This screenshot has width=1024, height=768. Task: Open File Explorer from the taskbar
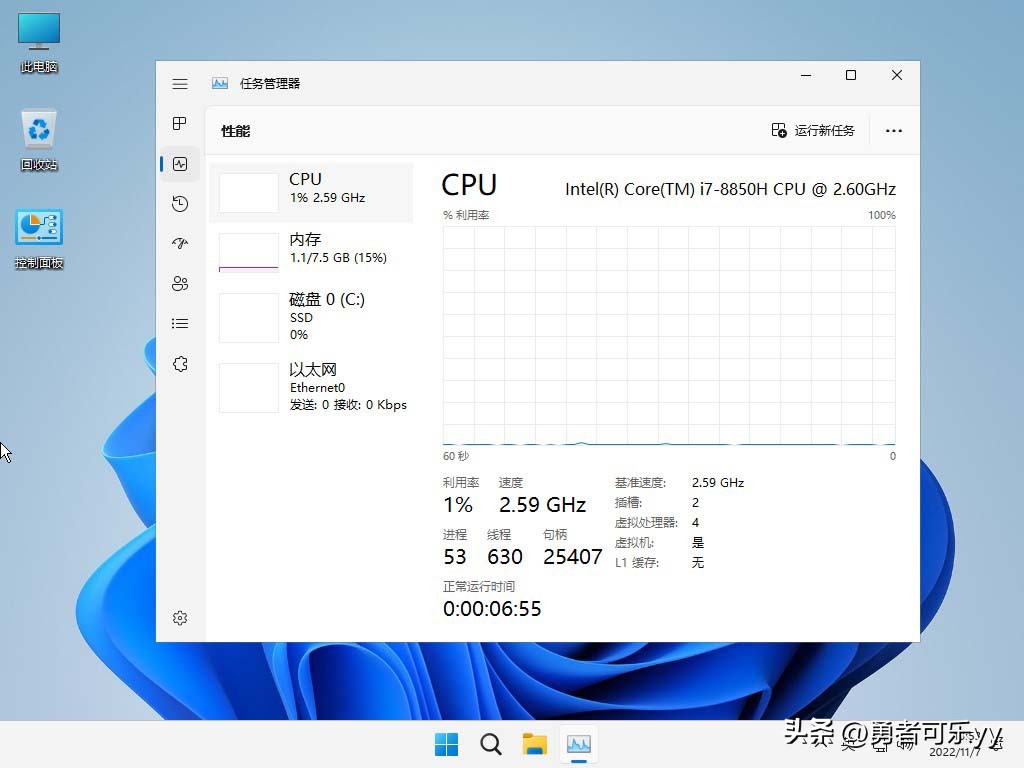[534, 744]
